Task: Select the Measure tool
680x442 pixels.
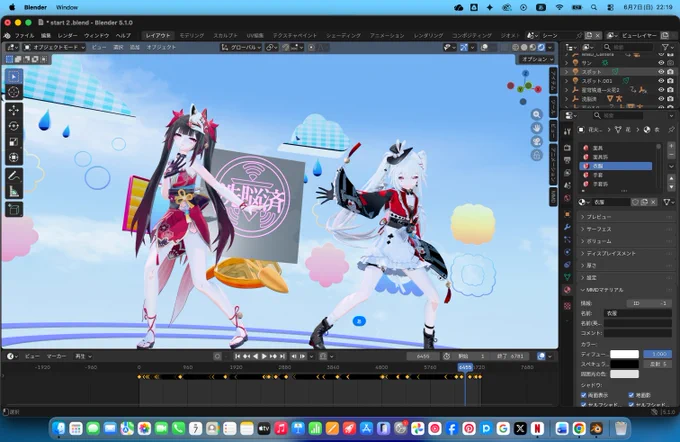Action: [14, 191]
